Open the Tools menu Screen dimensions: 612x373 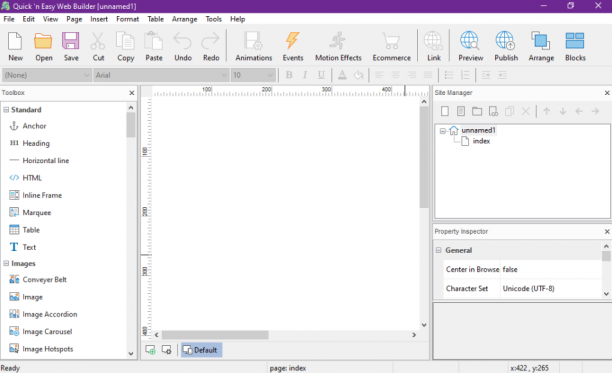coord(213,19)
